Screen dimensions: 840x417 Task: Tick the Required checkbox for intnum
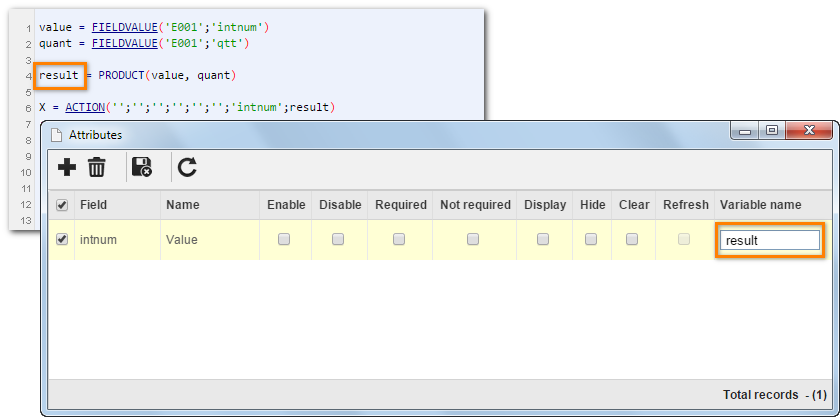[x=399, y=240]
